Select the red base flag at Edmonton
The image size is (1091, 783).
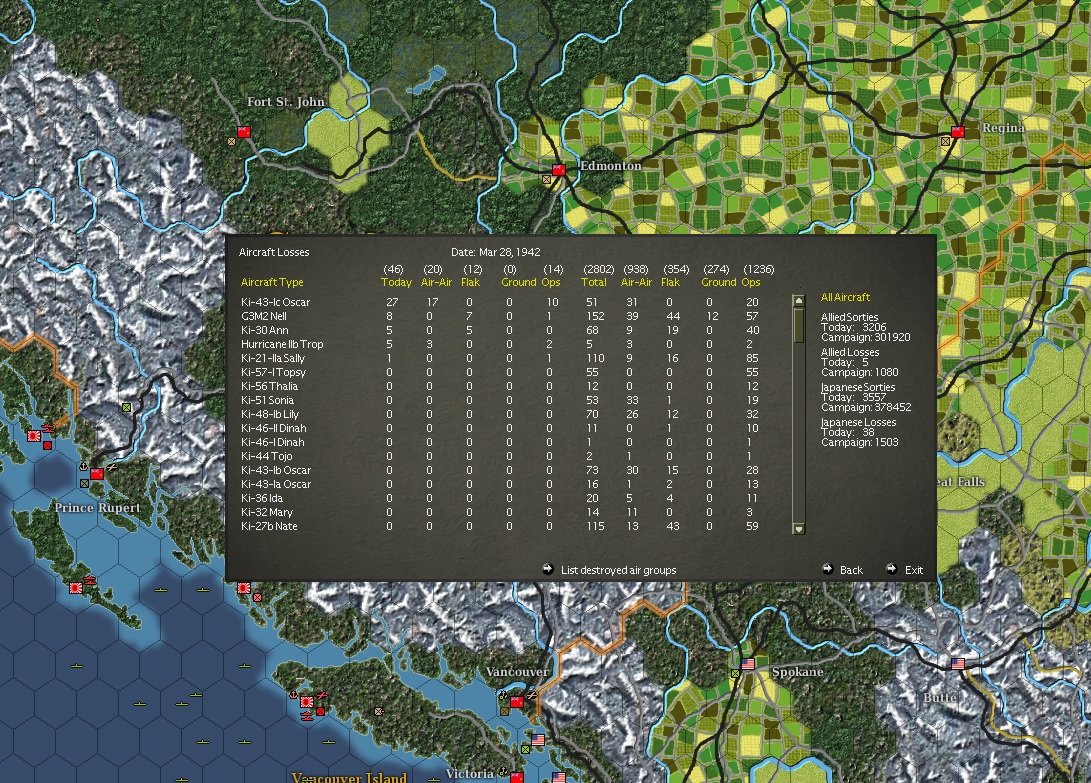point(559,169)
